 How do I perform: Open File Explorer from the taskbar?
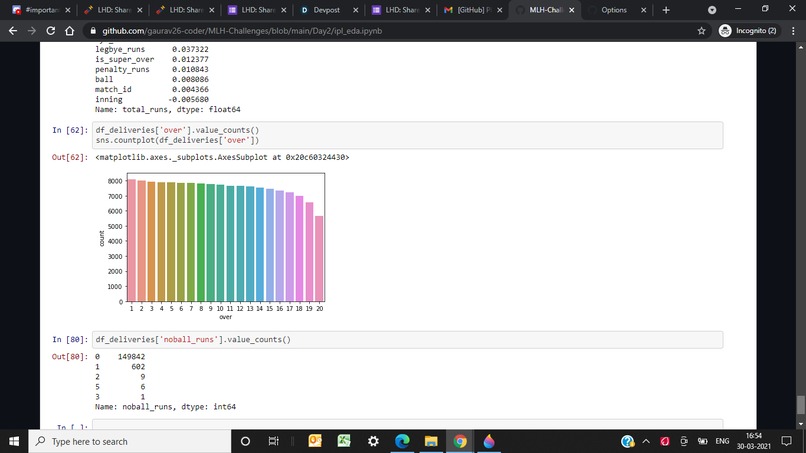pyautogui.click(x=431, y=441)
